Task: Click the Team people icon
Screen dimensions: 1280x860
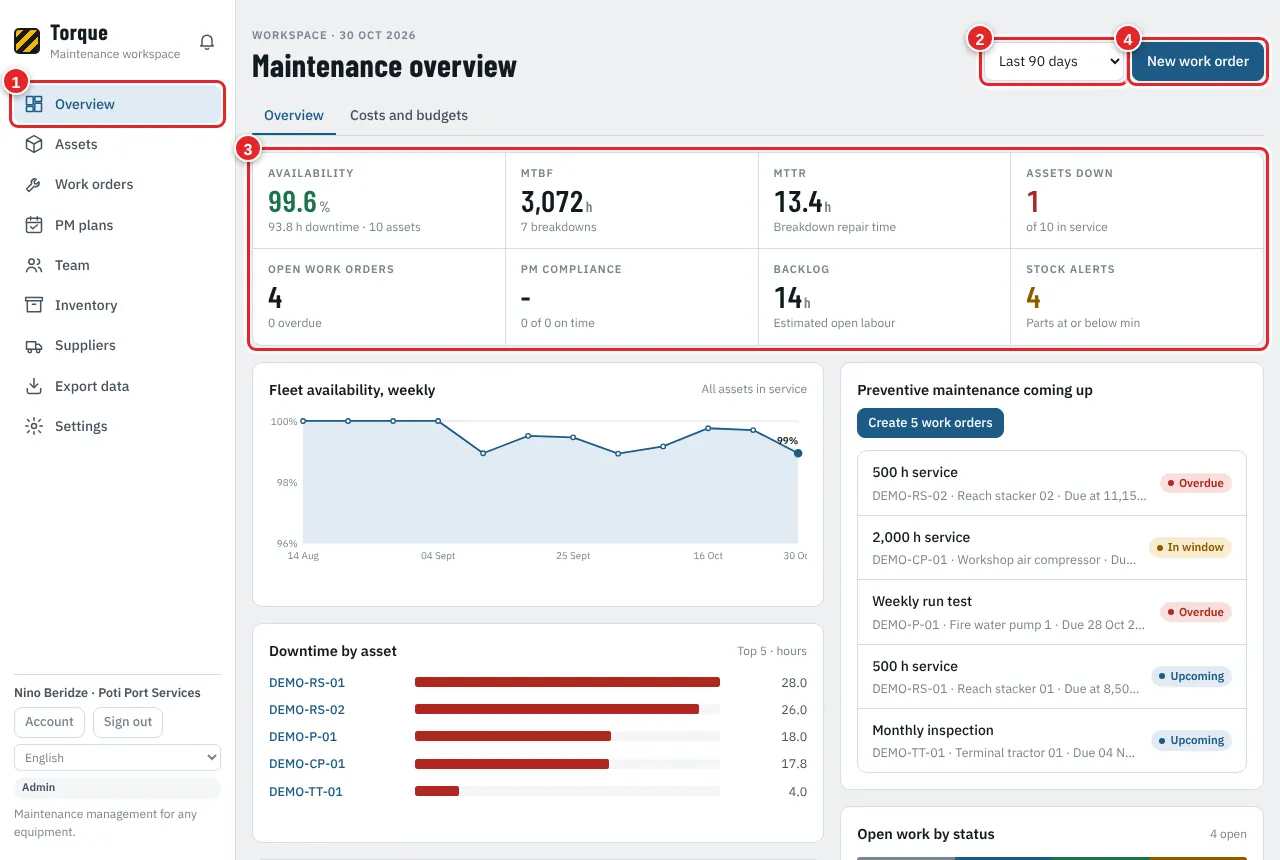Action: (x=34, y=265)
